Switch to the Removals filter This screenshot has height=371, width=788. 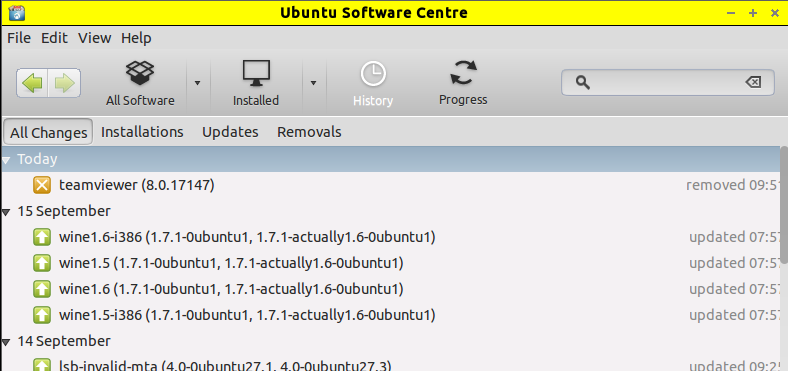point(309,132)
